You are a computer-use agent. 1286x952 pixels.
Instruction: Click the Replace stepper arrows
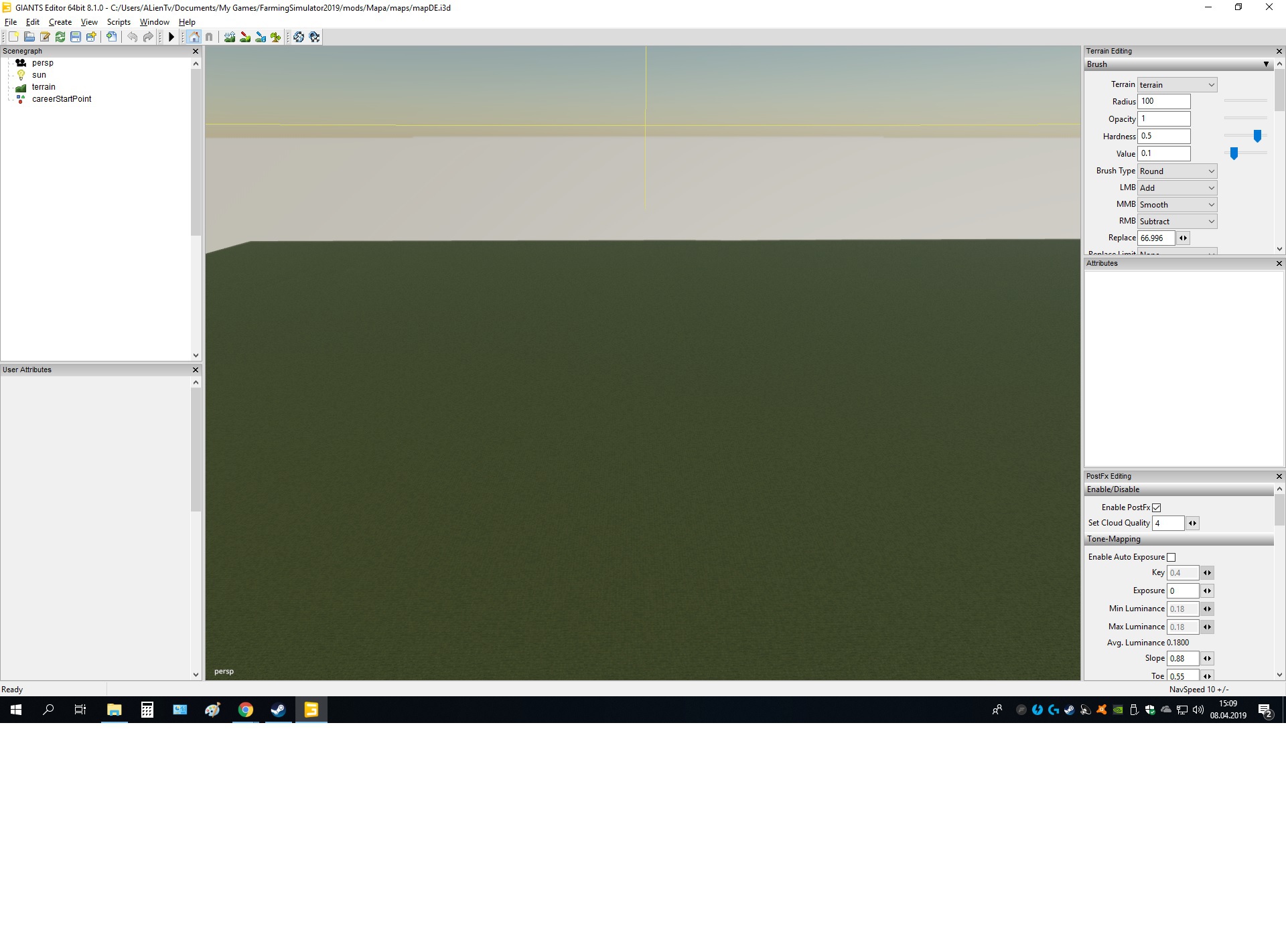tap(1184, 238)
